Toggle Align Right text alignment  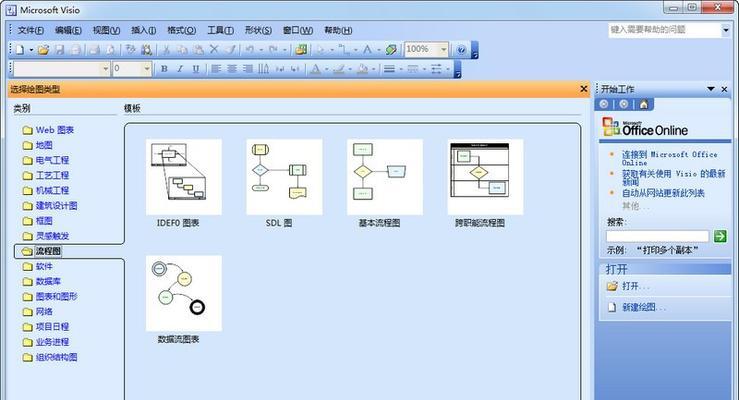point(248,69)
